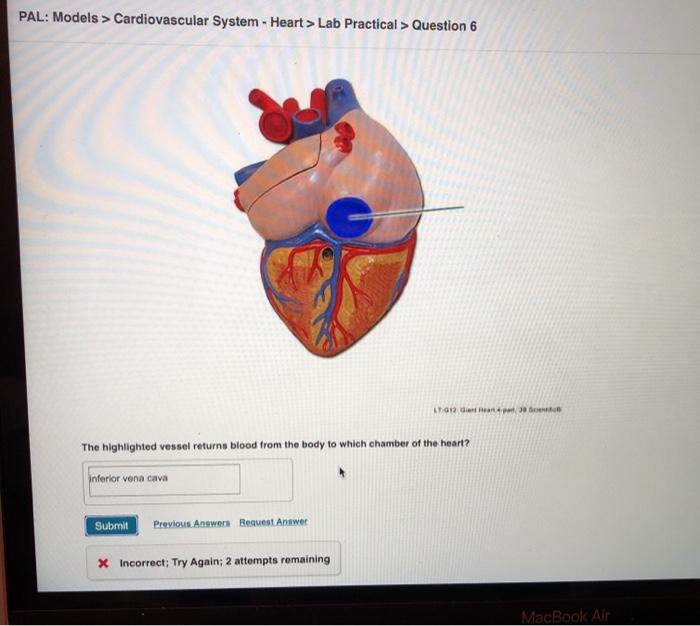The width and height of the screenshot is (700, 626).
Task: Open Cardiovascular System - Heart breadcrumb
Action: click(x=208, y=21)
